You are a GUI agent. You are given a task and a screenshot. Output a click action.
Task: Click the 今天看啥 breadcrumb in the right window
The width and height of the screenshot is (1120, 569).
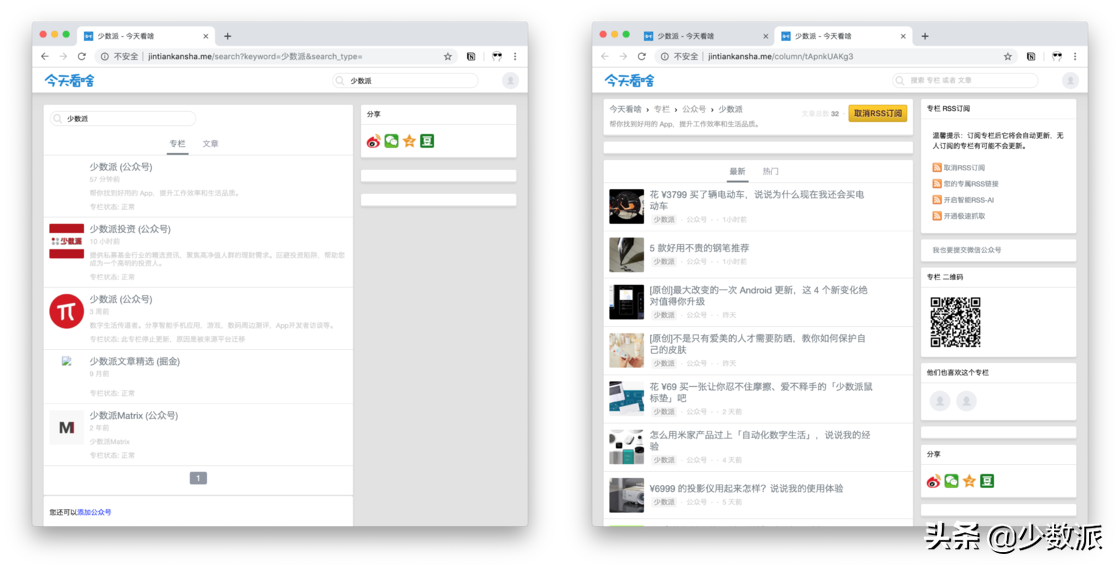(x=625, y=109)
